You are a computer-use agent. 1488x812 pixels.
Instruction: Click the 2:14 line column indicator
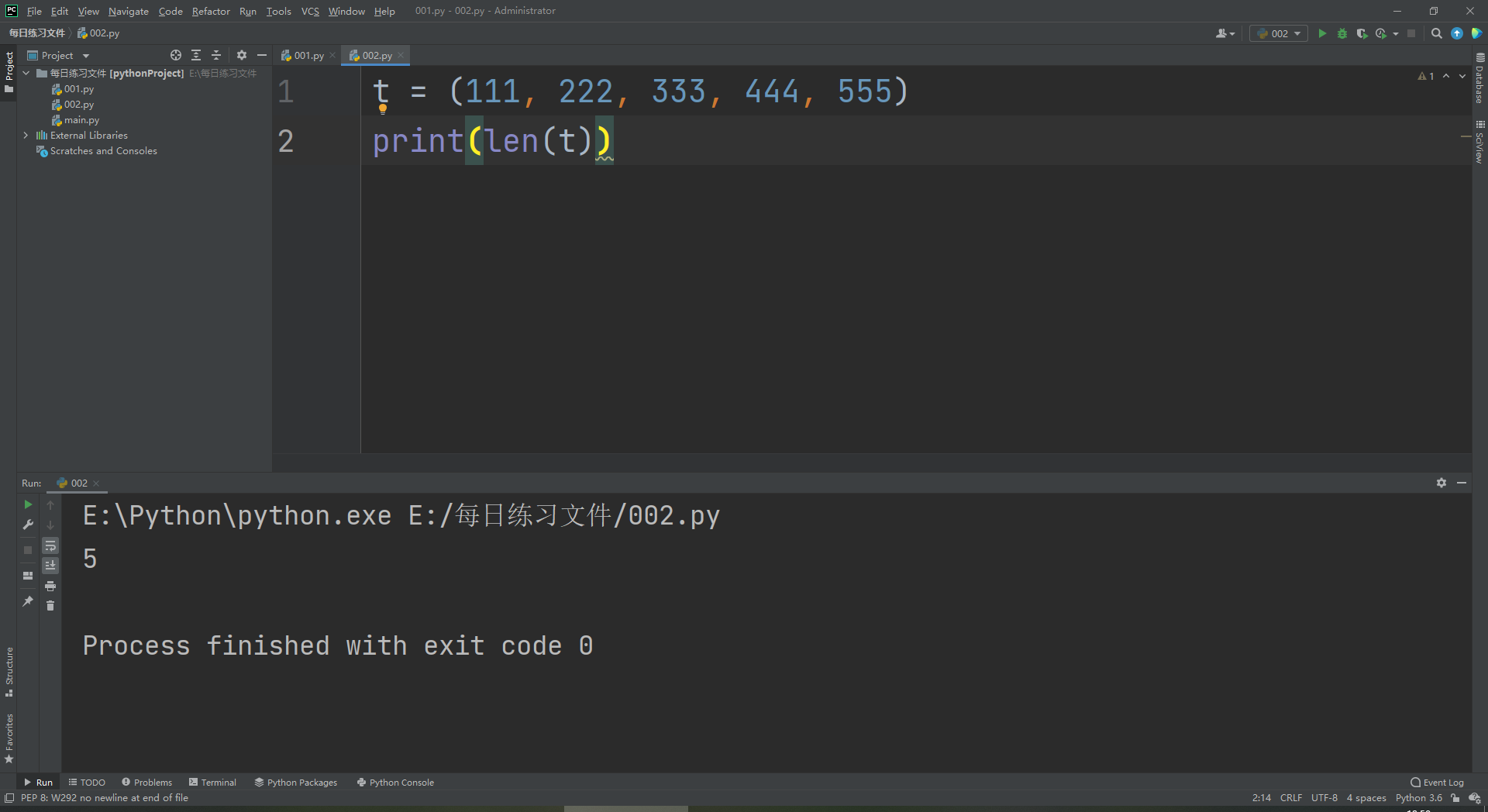tap(1262, 798)
